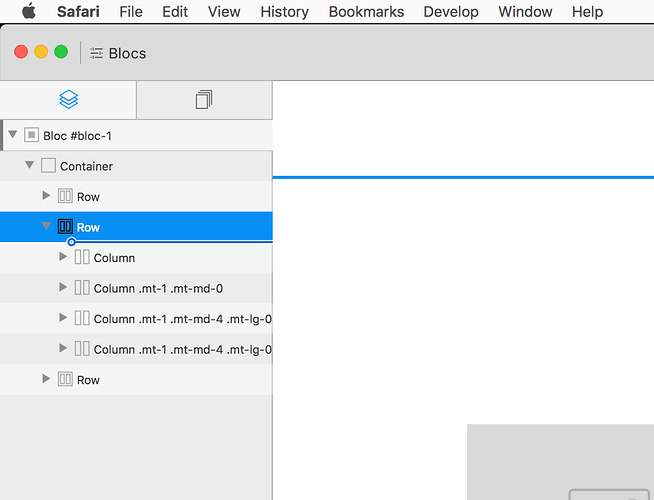Collapse the Container disclosure triangle
This screenshot has width=654, height=500.
(30, 165)
